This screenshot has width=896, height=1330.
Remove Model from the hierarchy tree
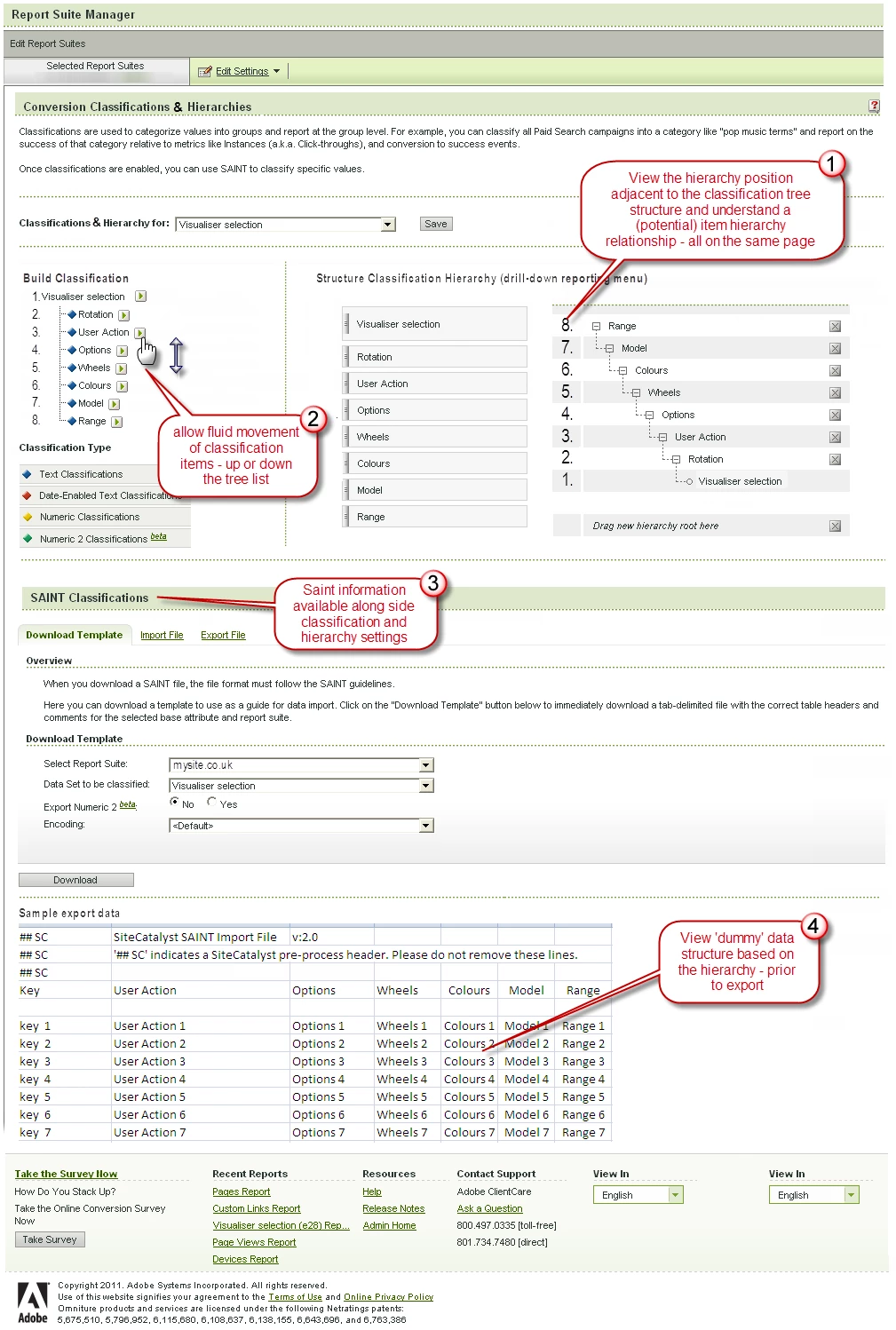[x=835, y=348]
